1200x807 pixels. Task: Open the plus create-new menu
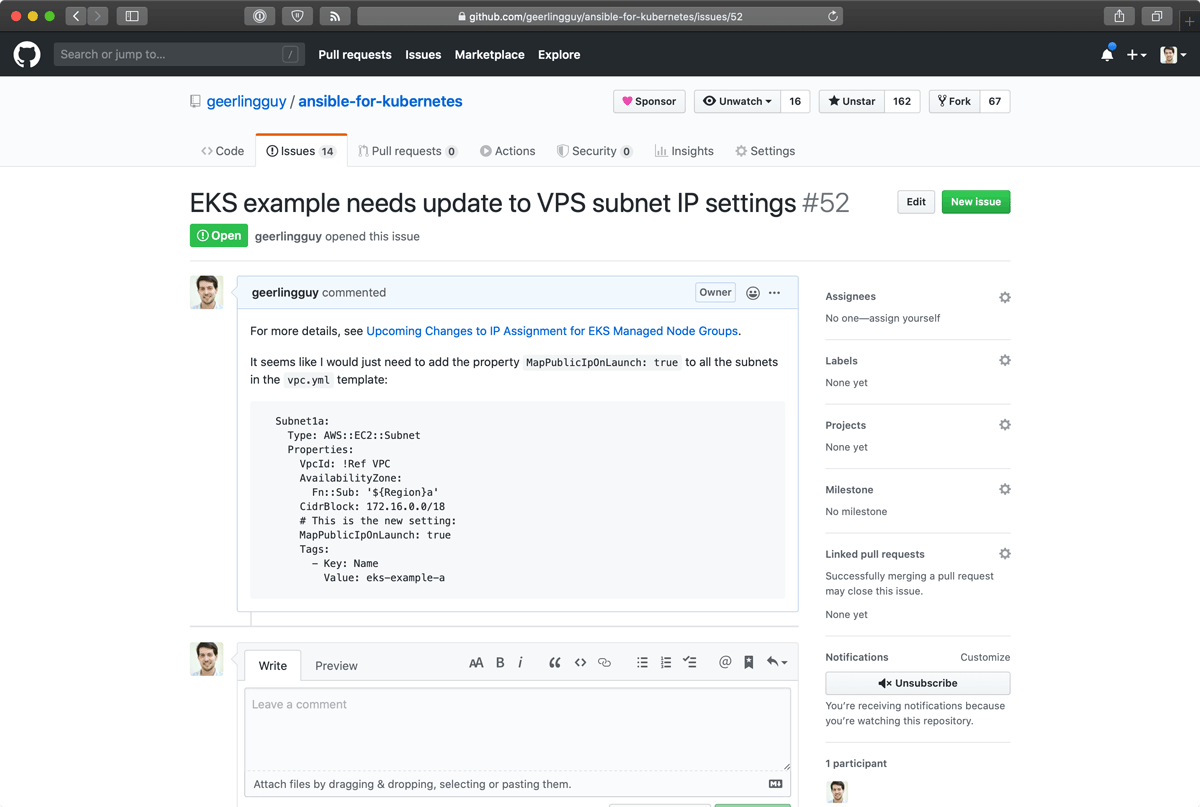(x=1136, y=55)
